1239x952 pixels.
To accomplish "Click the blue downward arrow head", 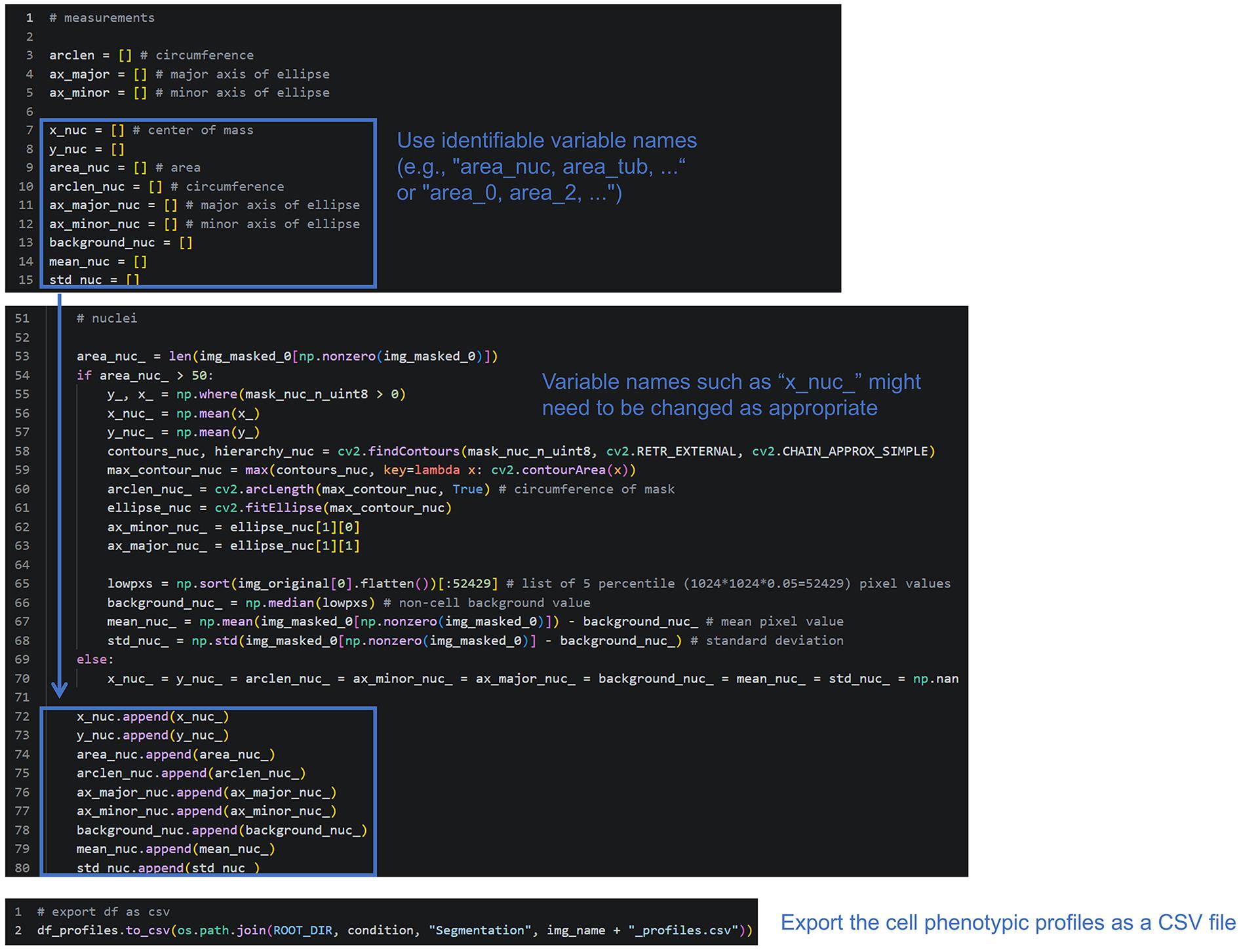I will (59, 690).
